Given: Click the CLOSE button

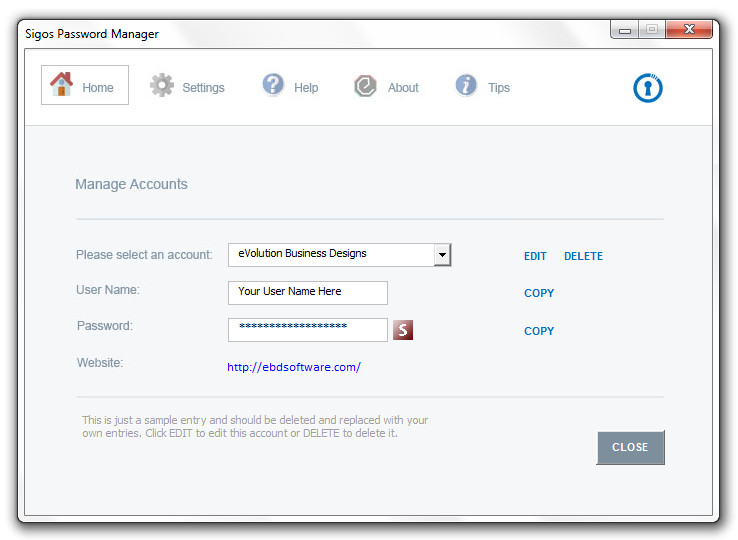Looking at the screenshot, I should [630, 447].
